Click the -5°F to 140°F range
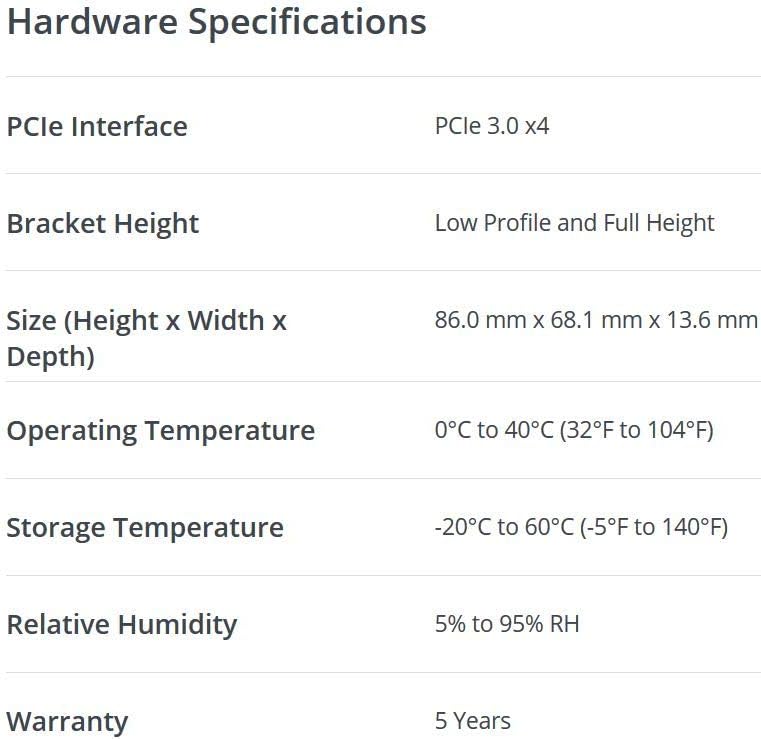 click(x=655, y=528)
